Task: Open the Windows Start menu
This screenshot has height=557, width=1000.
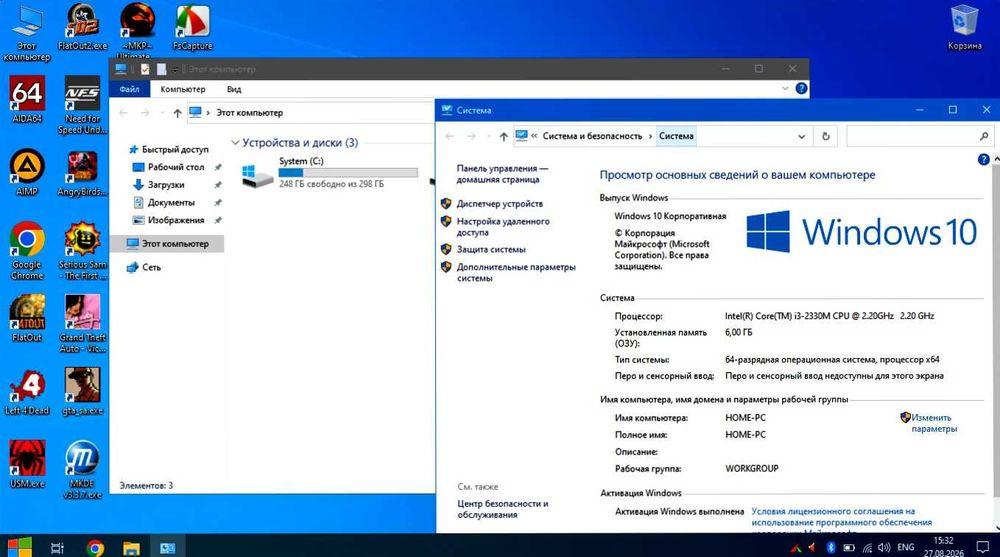Action: [x=19, y=547]
